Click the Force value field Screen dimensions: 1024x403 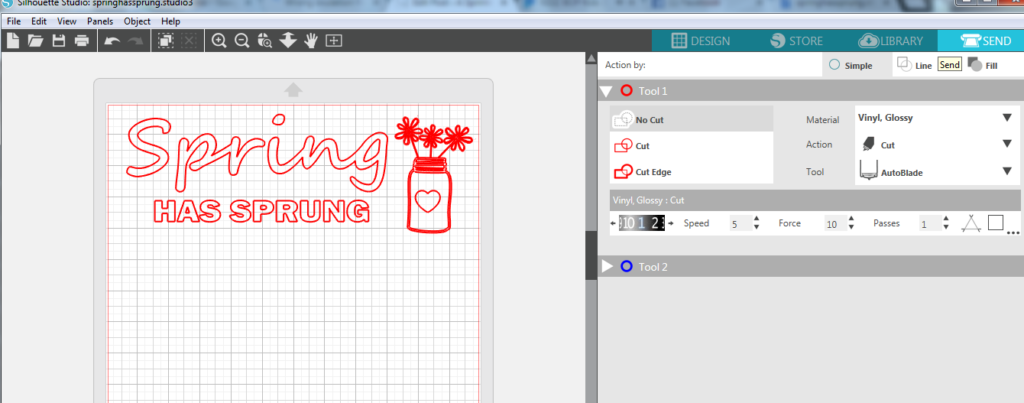click(x=835, y=223)
